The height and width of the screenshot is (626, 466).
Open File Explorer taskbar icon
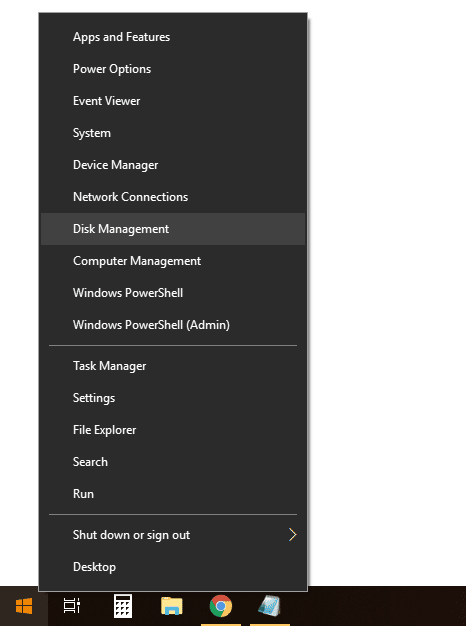172,606
